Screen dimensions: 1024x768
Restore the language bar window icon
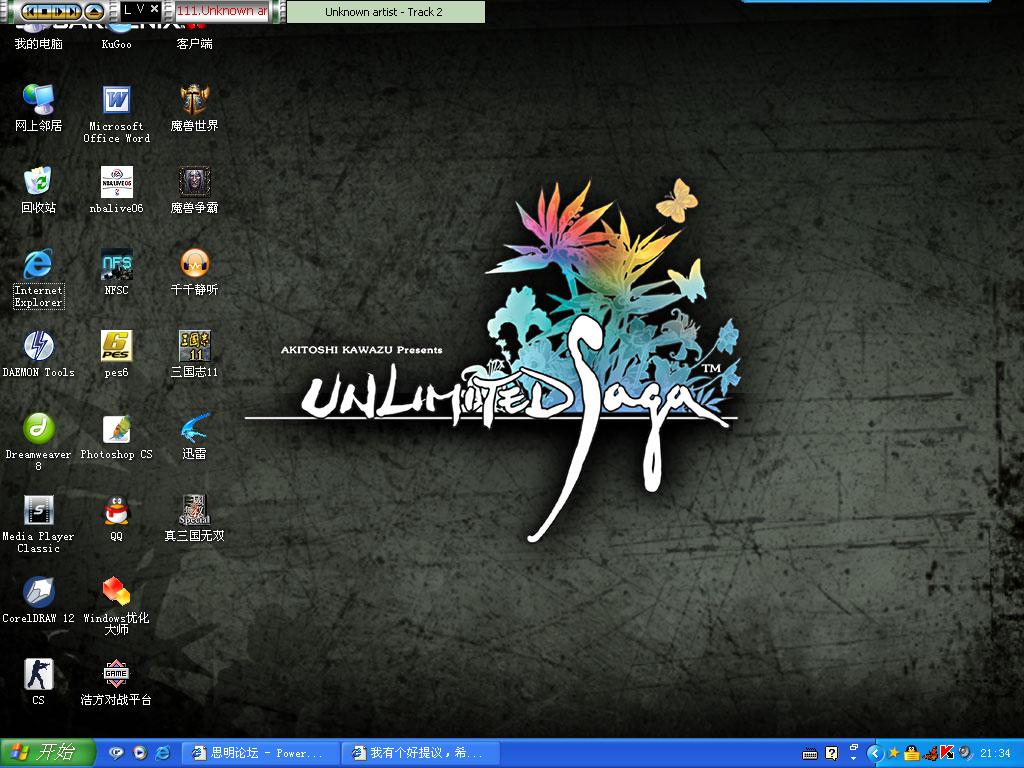(854, 747)
